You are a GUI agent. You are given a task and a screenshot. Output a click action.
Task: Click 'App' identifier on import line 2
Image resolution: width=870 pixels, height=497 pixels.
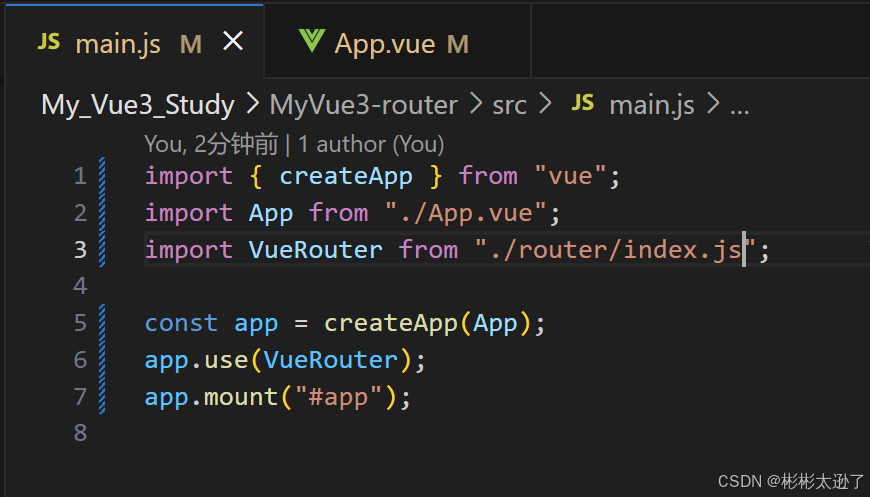point(270,214)
